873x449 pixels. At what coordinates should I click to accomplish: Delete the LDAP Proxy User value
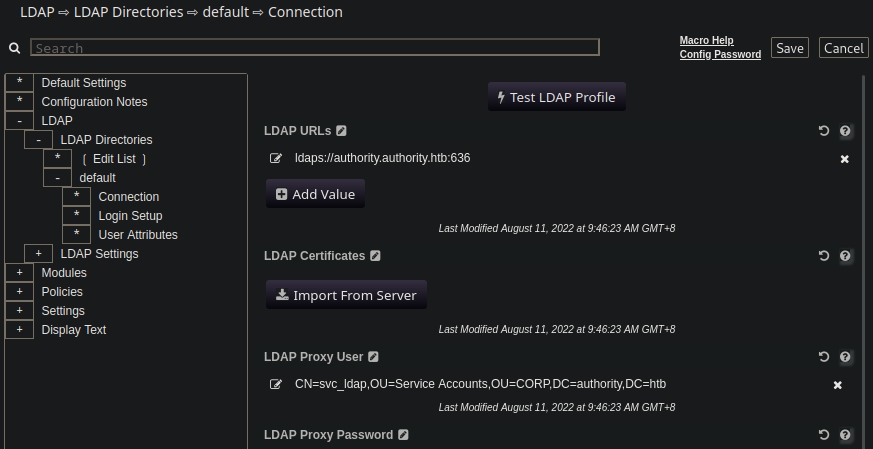[x=838, y=385]
